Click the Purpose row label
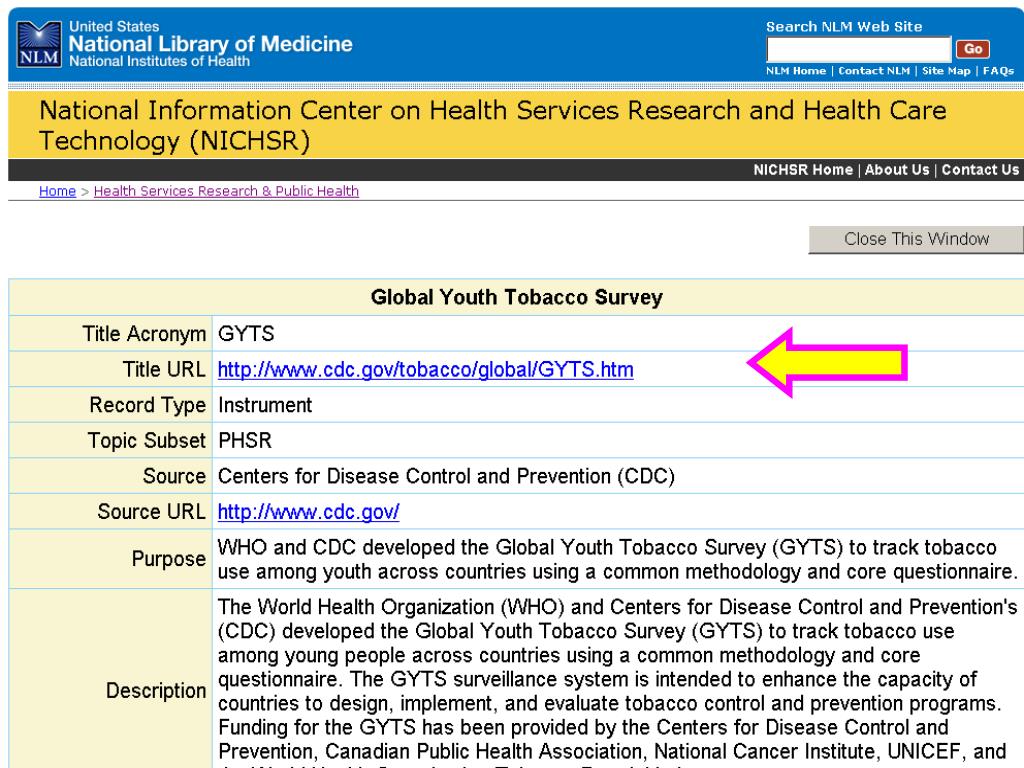This screenshot has height=768, width=1024. tap(168, 559)
